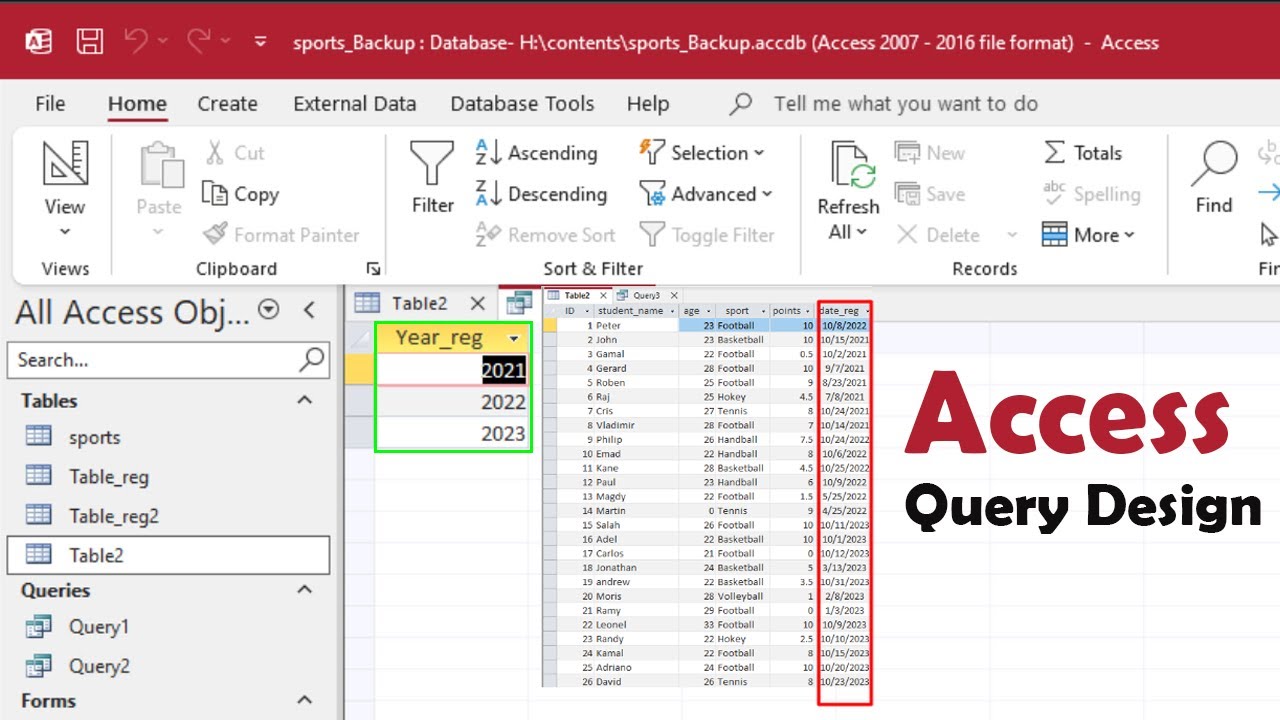Open the Database Tools tab

522,104
